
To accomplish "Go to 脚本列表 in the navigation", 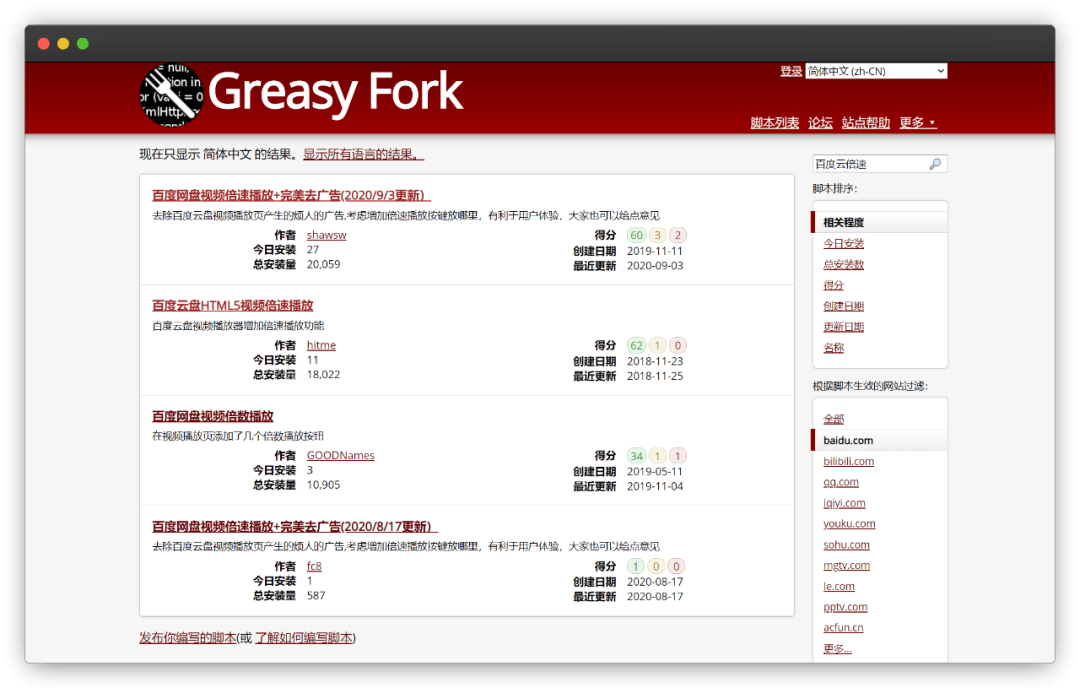I will pos(774,123).
